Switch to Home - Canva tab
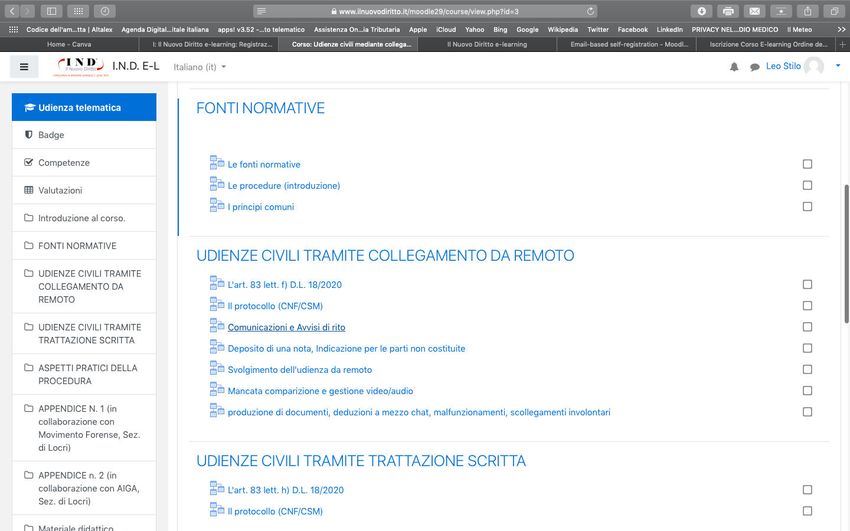 (x=69, y=44)
